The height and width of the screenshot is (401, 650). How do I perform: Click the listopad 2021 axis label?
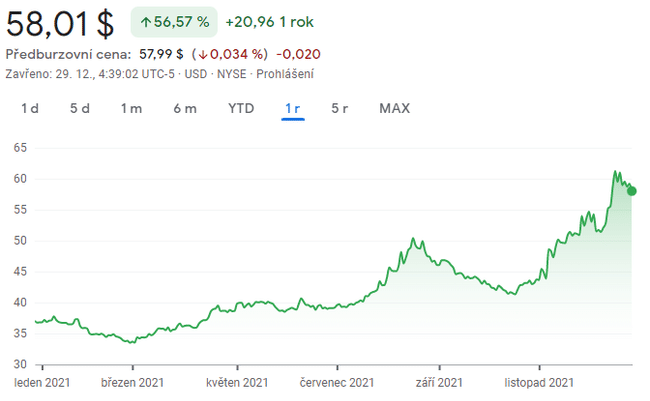[540, 382]
